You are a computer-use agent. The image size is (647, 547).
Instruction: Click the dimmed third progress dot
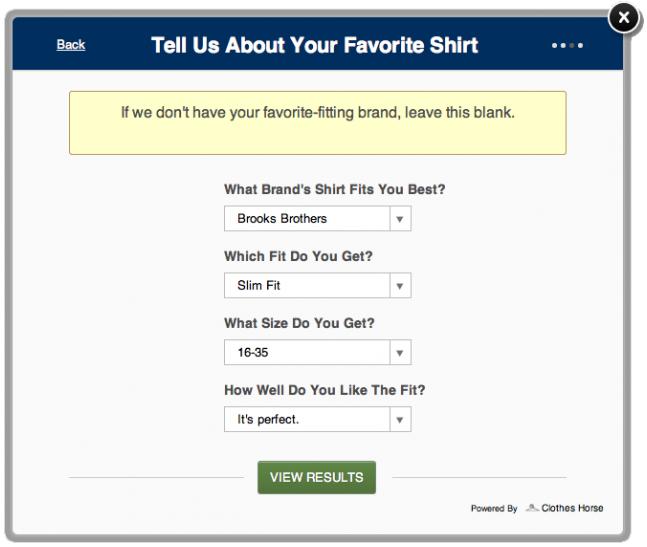572,45
